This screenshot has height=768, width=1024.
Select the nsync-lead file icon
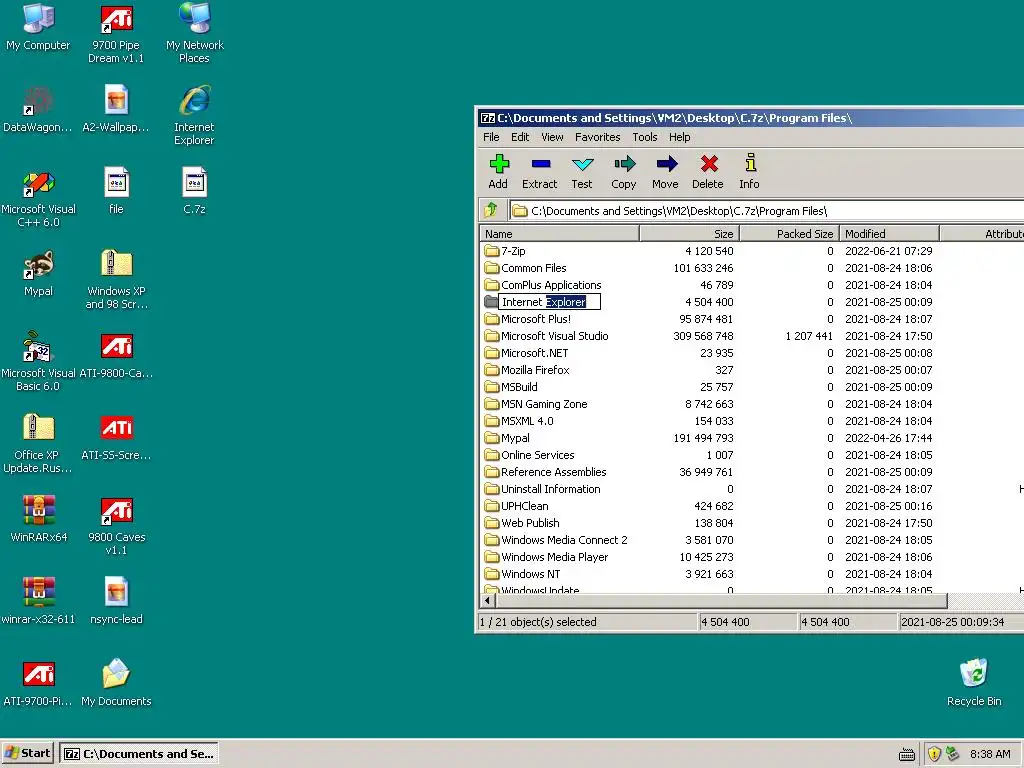116,602
